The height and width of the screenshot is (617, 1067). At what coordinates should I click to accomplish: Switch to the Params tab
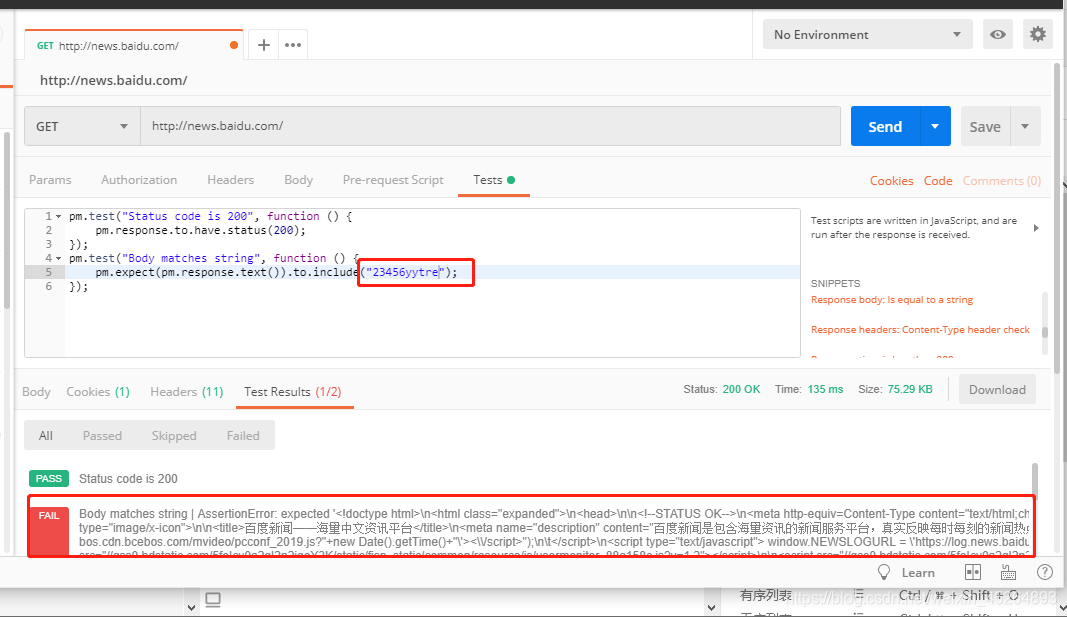tap(50, 180)
